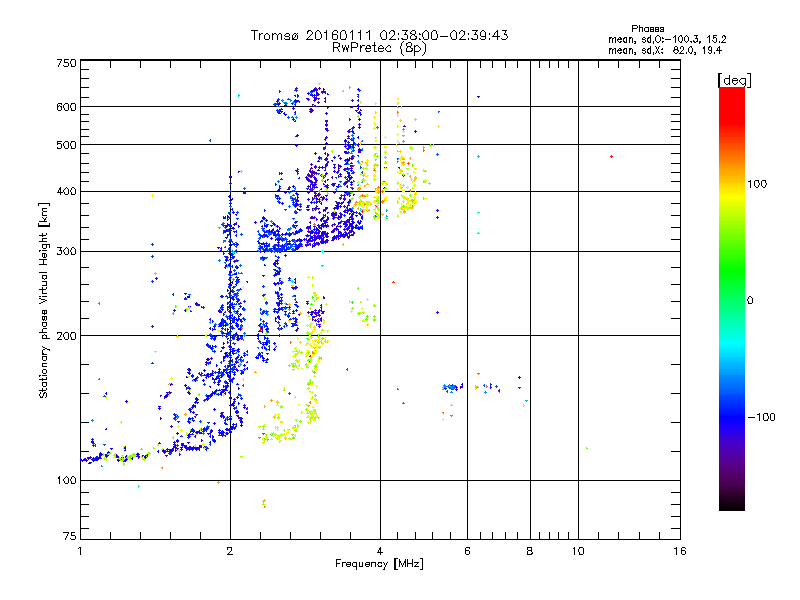The image size is (800, 600).
Task: Click the y-axis tick label '75'
Action: pyautogui.click(x=70, y=536)
